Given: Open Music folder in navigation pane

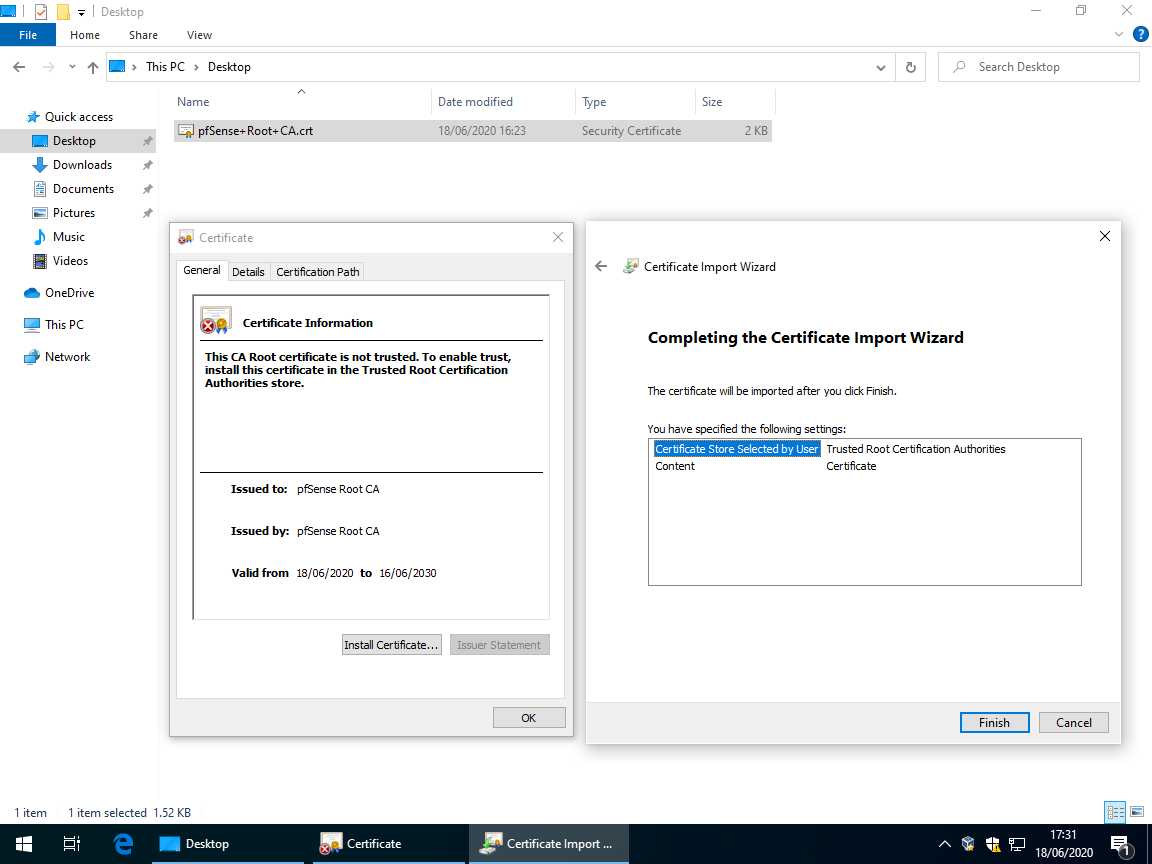Looking at the screenshot, I should [x=68, y=237].
